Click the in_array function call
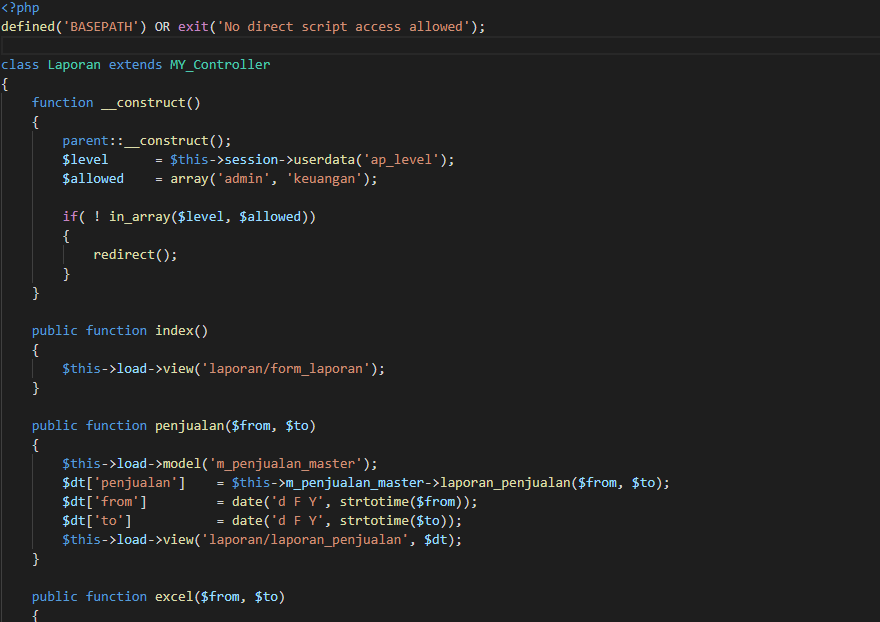This screenshot has width=880, height=622. click(139, 217)
